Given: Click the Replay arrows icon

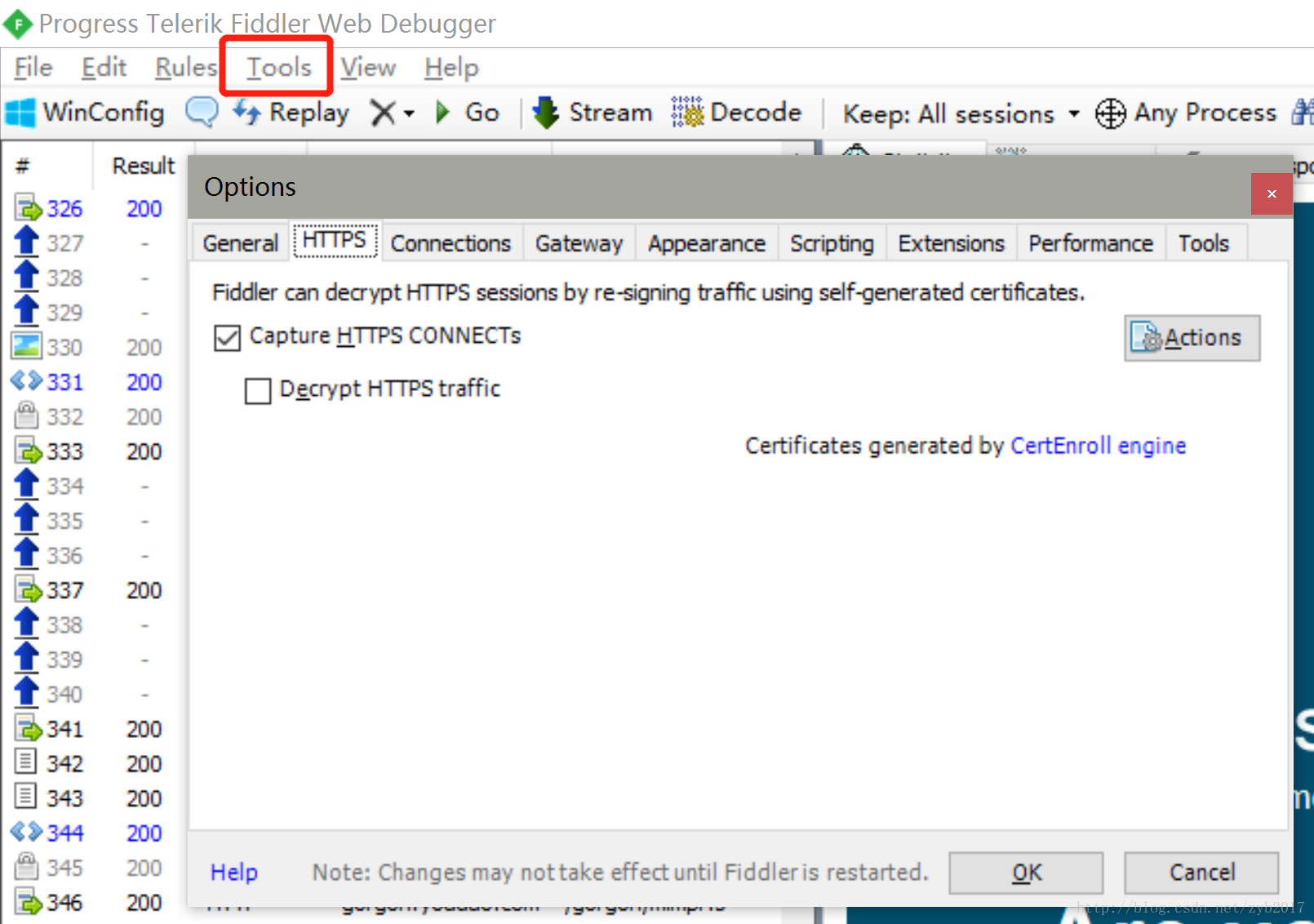Looking at the screenshot, I should 246,112.
